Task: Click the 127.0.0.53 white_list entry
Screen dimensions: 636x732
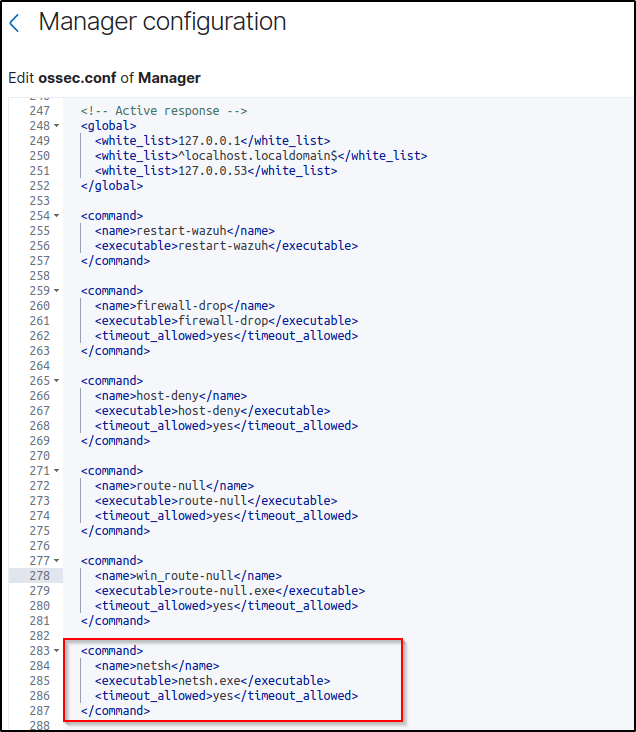Action: pyautogui.click(x=216, y=171)
